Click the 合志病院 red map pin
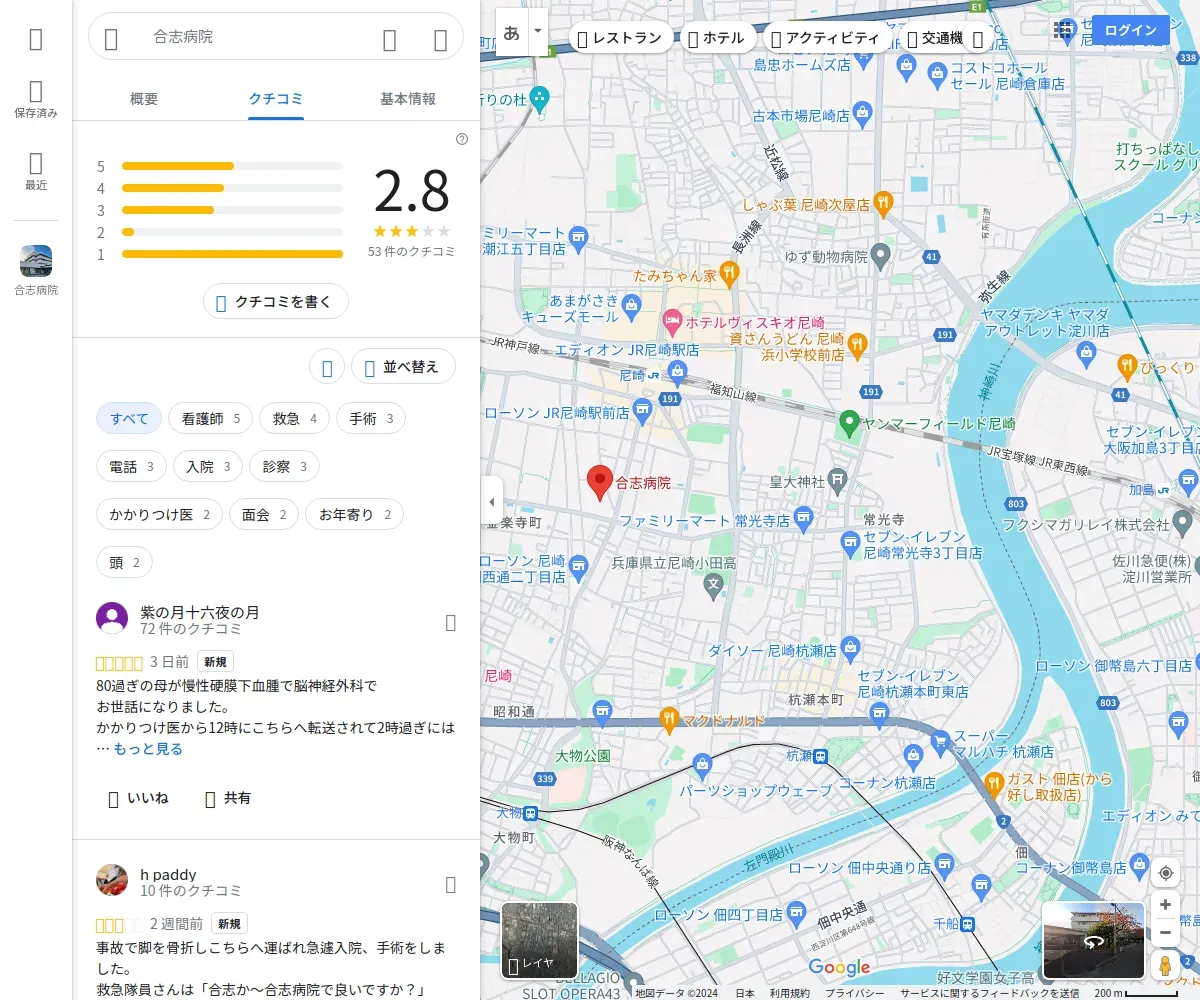Screen dimensions: 1200x1000 [599, 482]
